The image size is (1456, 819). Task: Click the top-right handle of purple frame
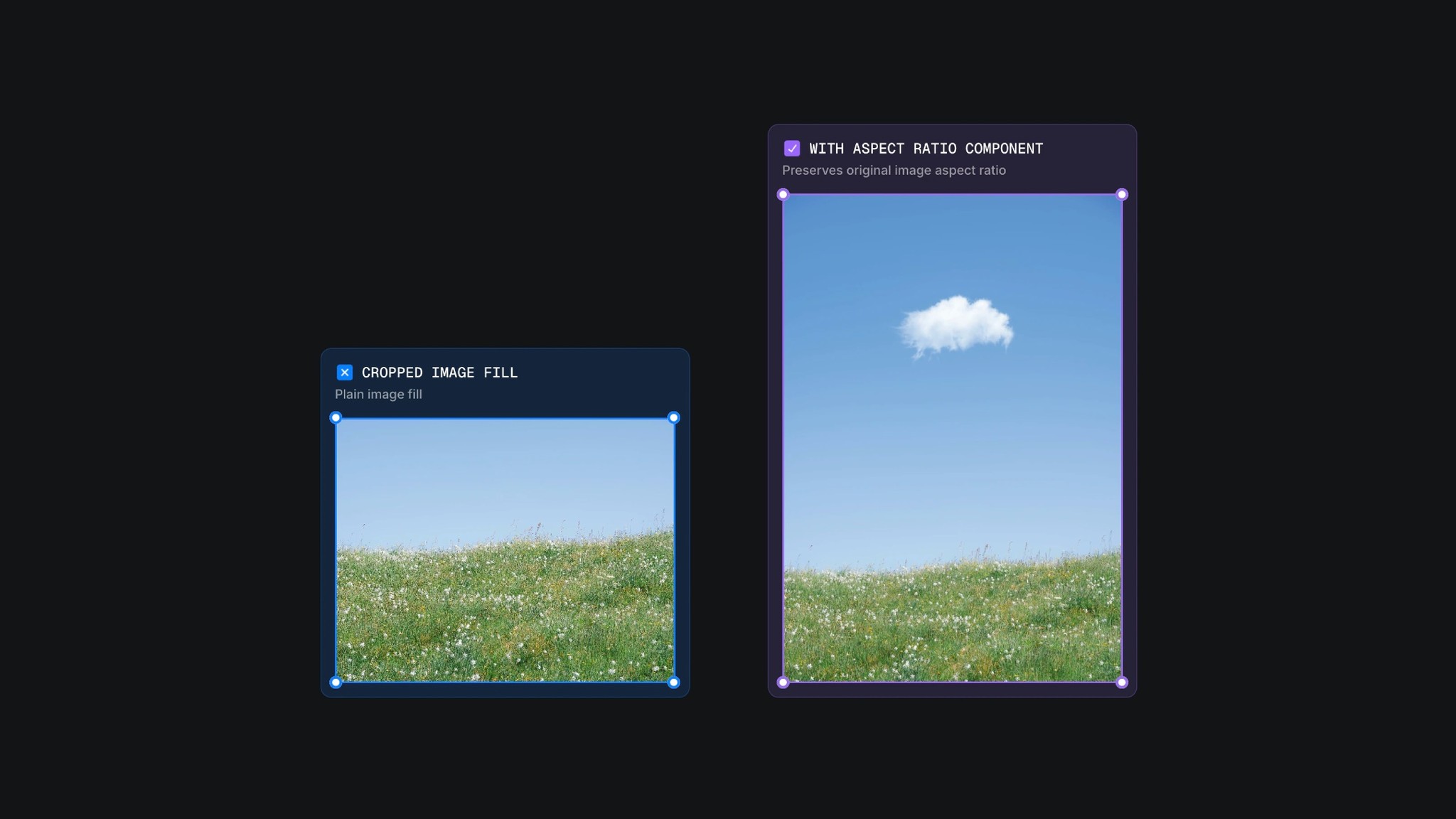pyautogui.click(x=1122, y=193)
